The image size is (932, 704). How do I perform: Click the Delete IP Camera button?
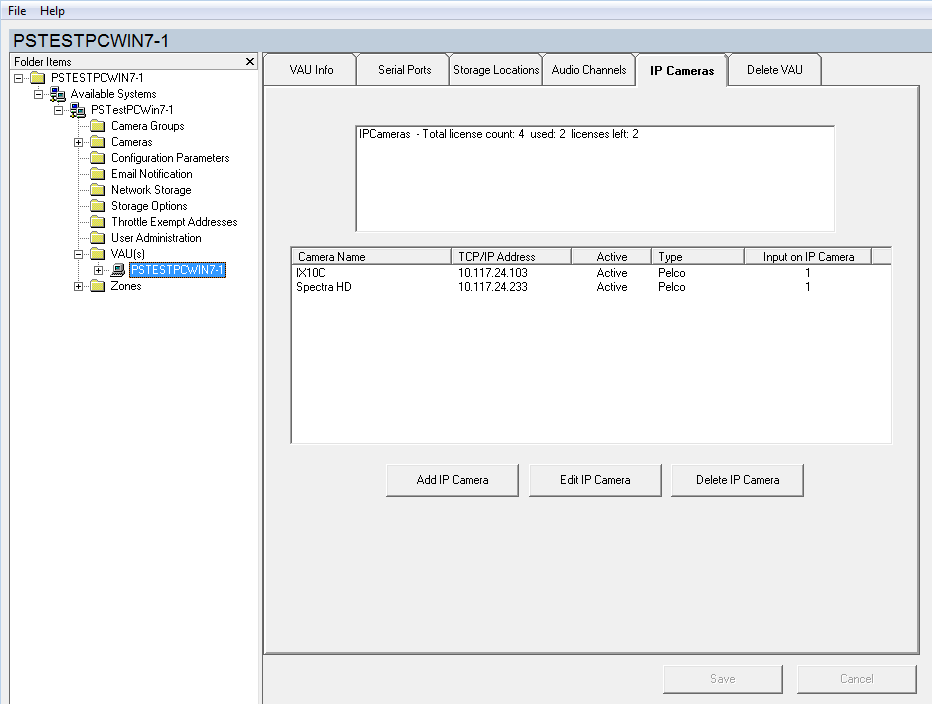point(737,480)
